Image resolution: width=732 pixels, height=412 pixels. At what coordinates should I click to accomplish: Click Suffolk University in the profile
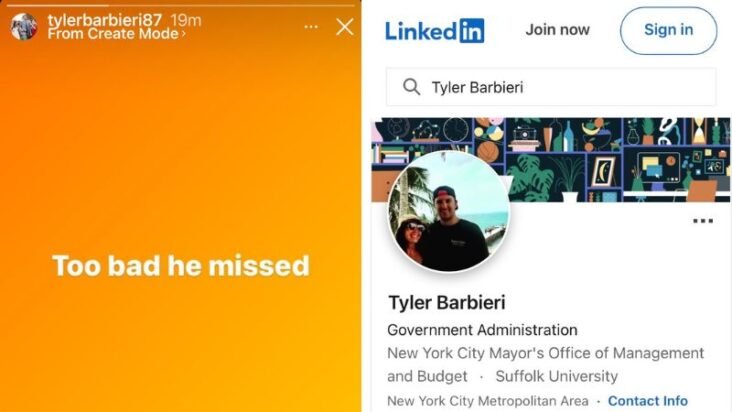(x=556, y=376)
